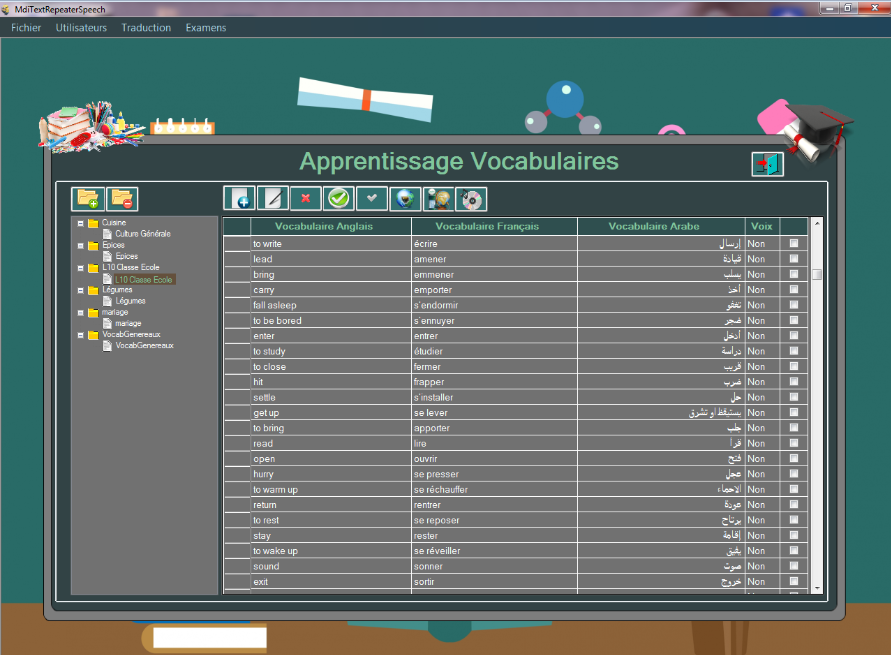Click the red X delete icon
Image resolution: width=891 pixels, height=655 pixels.
point(306,198)
